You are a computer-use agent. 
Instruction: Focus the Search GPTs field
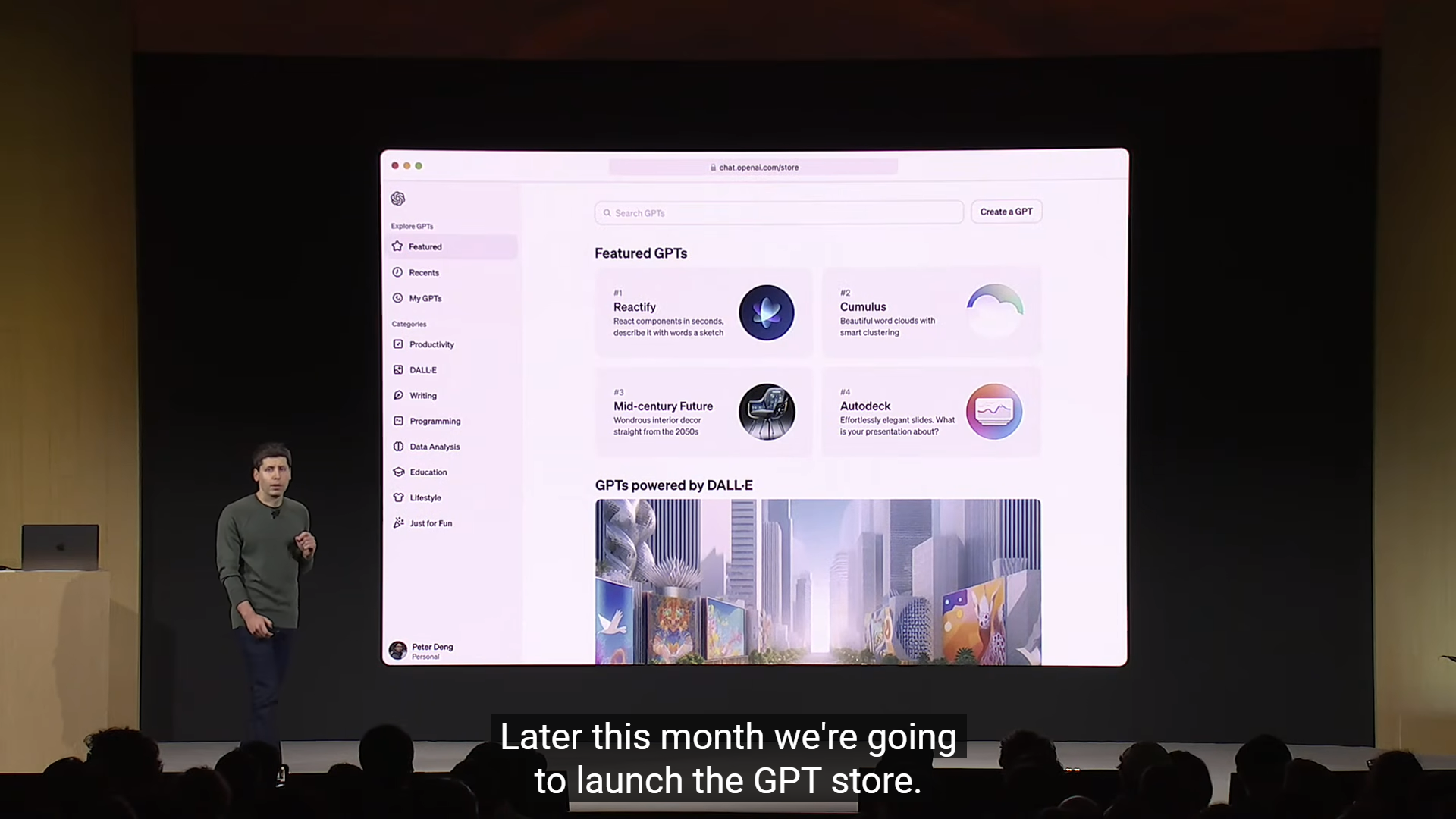pos(779,213)
